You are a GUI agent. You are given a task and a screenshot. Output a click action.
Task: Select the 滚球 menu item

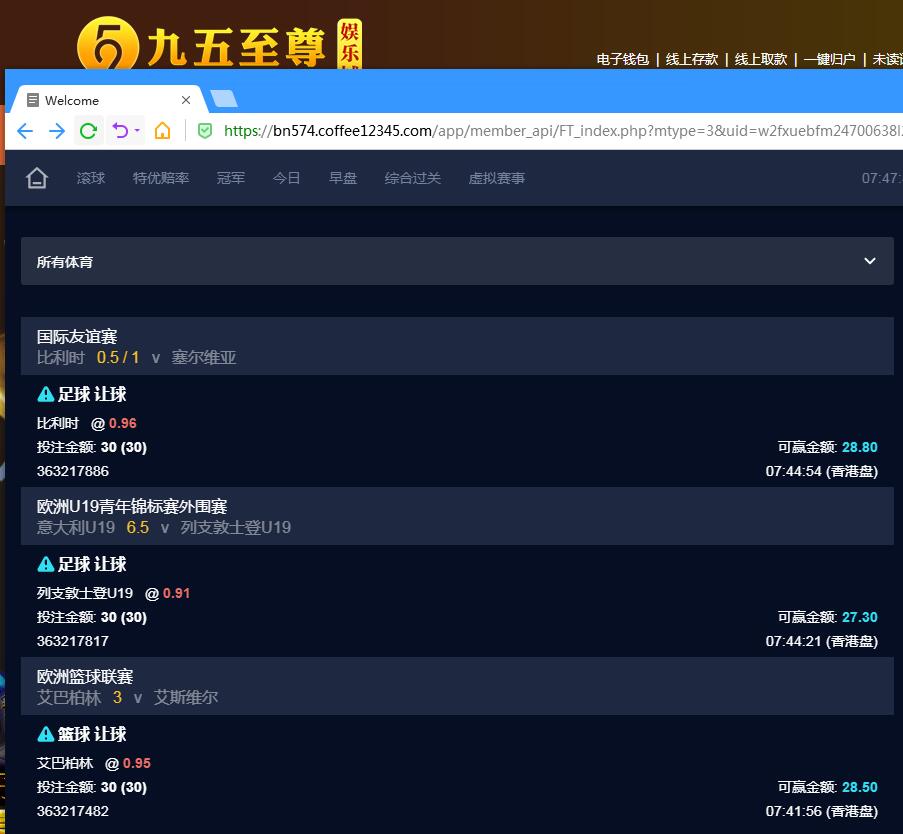(91, 178)
